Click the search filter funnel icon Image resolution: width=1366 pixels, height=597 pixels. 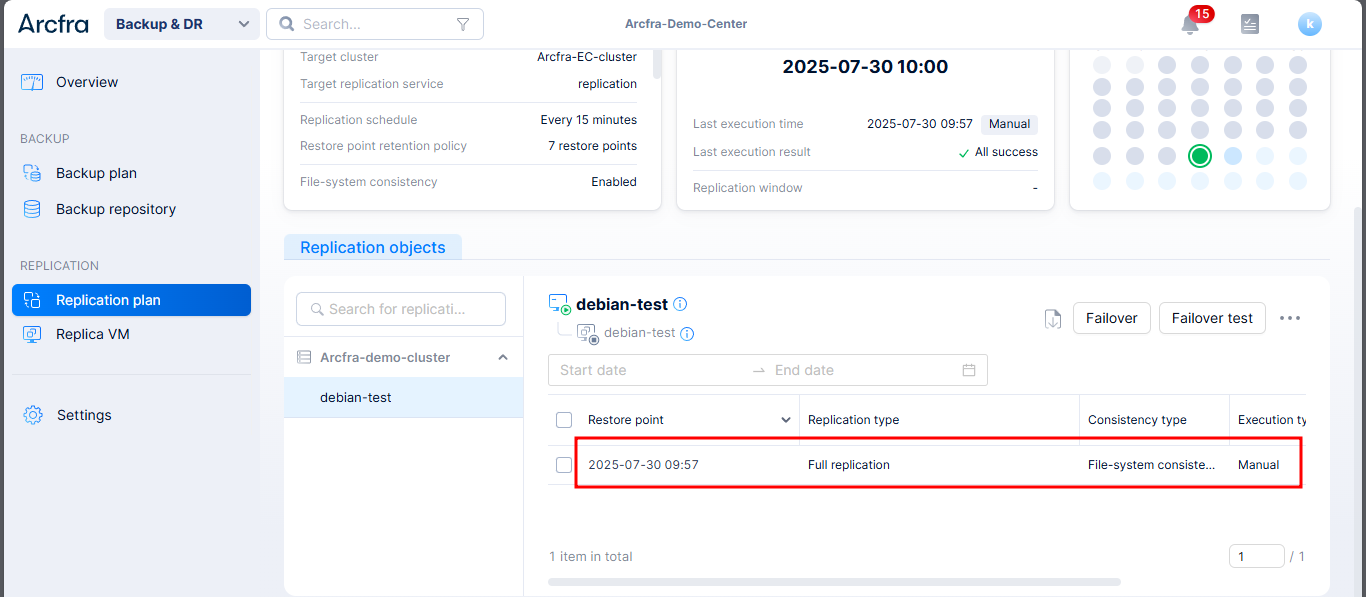click(462, 24)
